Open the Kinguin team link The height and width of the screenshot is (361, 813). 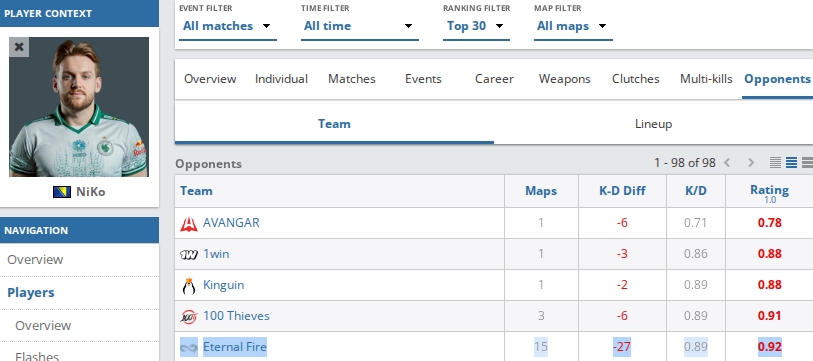click(x=223, y=285)
